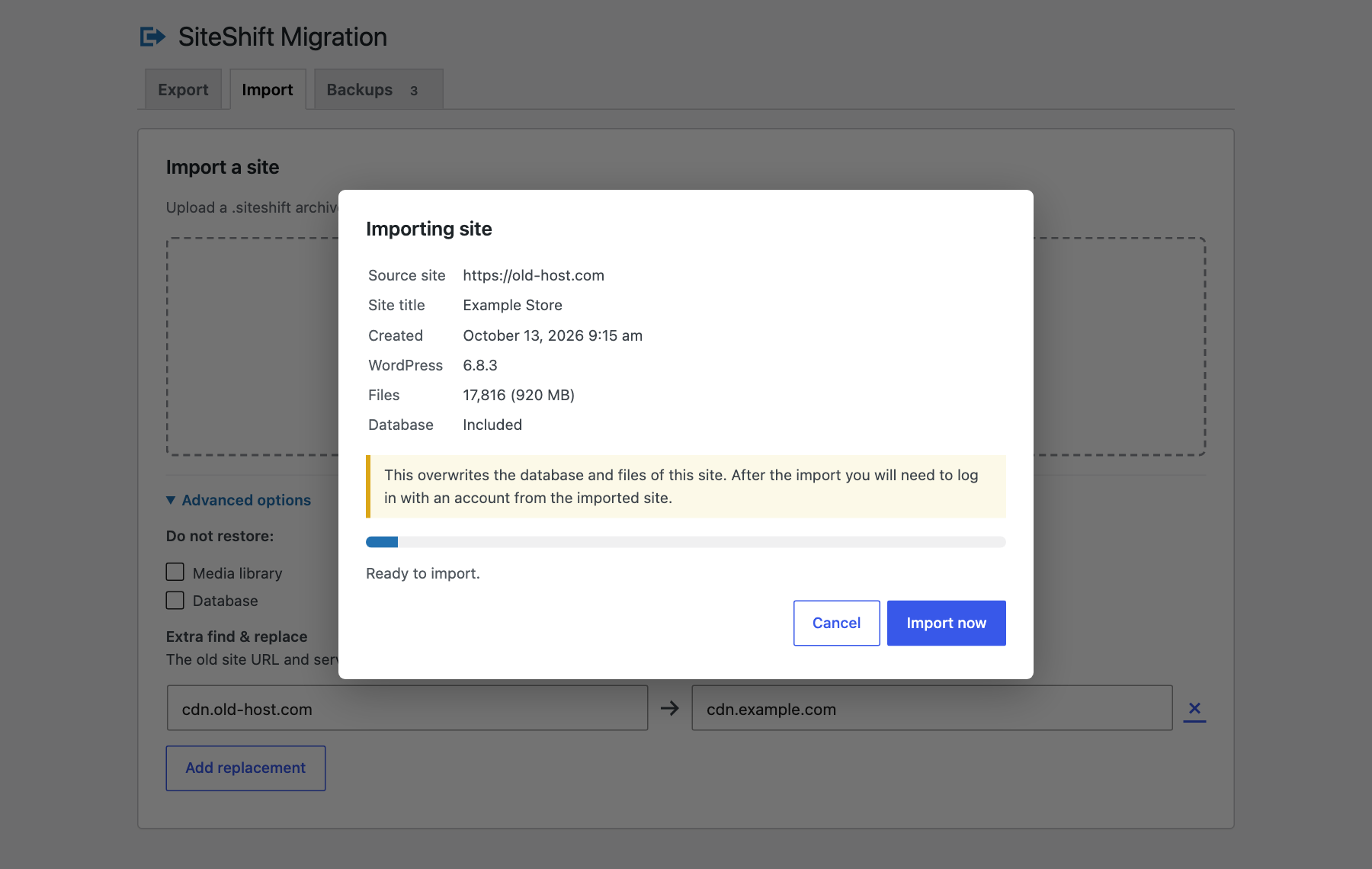Viewport: 1372px width, 869px height.
Task: Click the SiteShift Migration page title
Action: pos(283,37)
